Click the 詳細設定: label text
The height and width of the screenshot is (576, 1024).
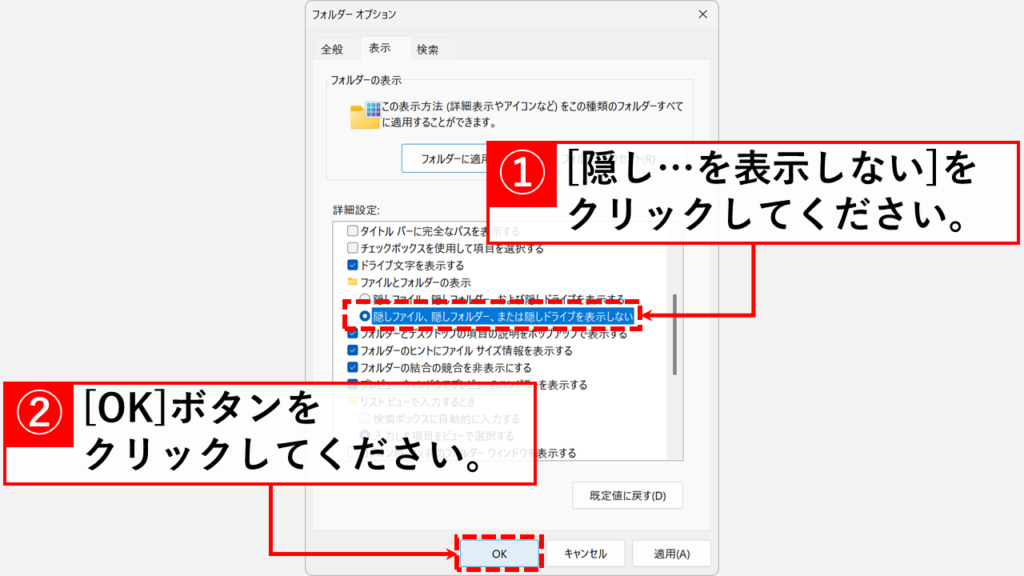point(356,210)
